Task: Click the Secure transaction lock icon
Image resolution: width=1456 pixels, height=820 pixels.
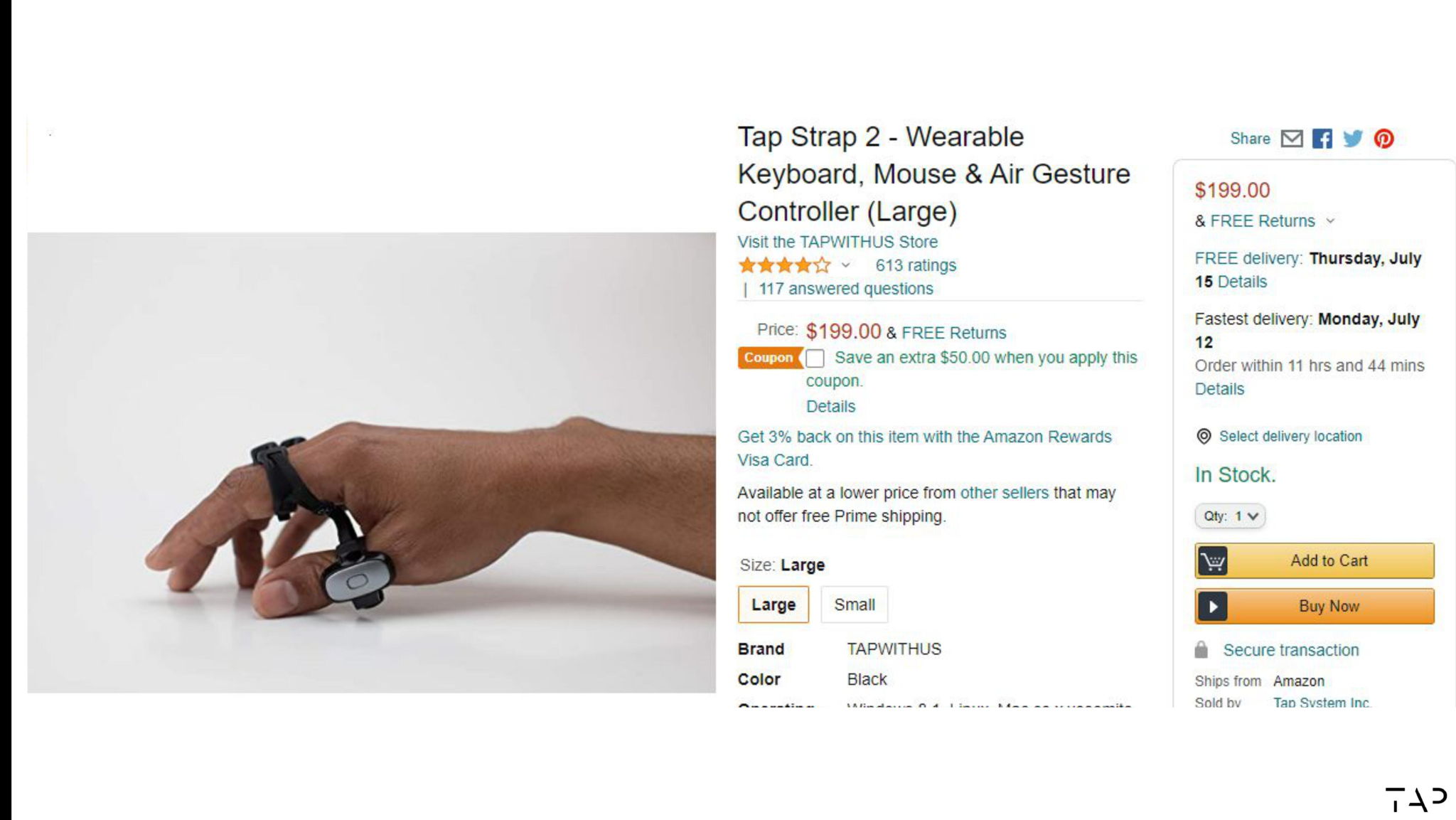Action: click(1201, 649)
